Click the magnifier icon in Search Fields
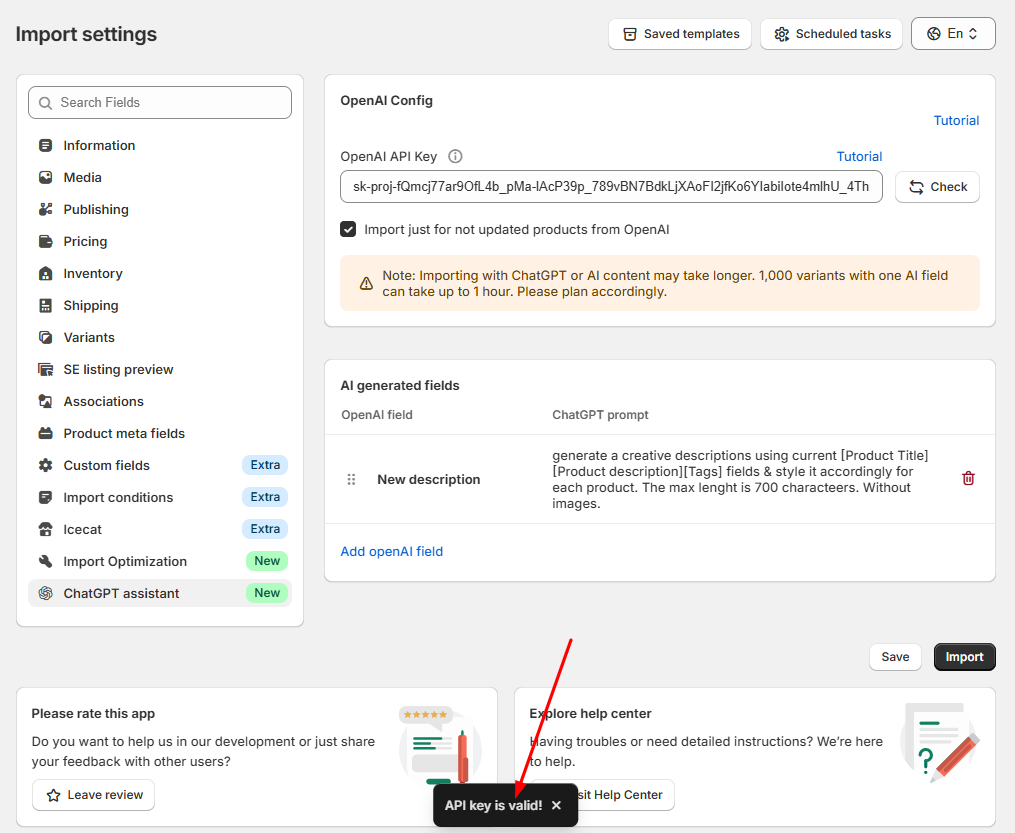The height and width of the screenshot is (833, 1015). 45,103
